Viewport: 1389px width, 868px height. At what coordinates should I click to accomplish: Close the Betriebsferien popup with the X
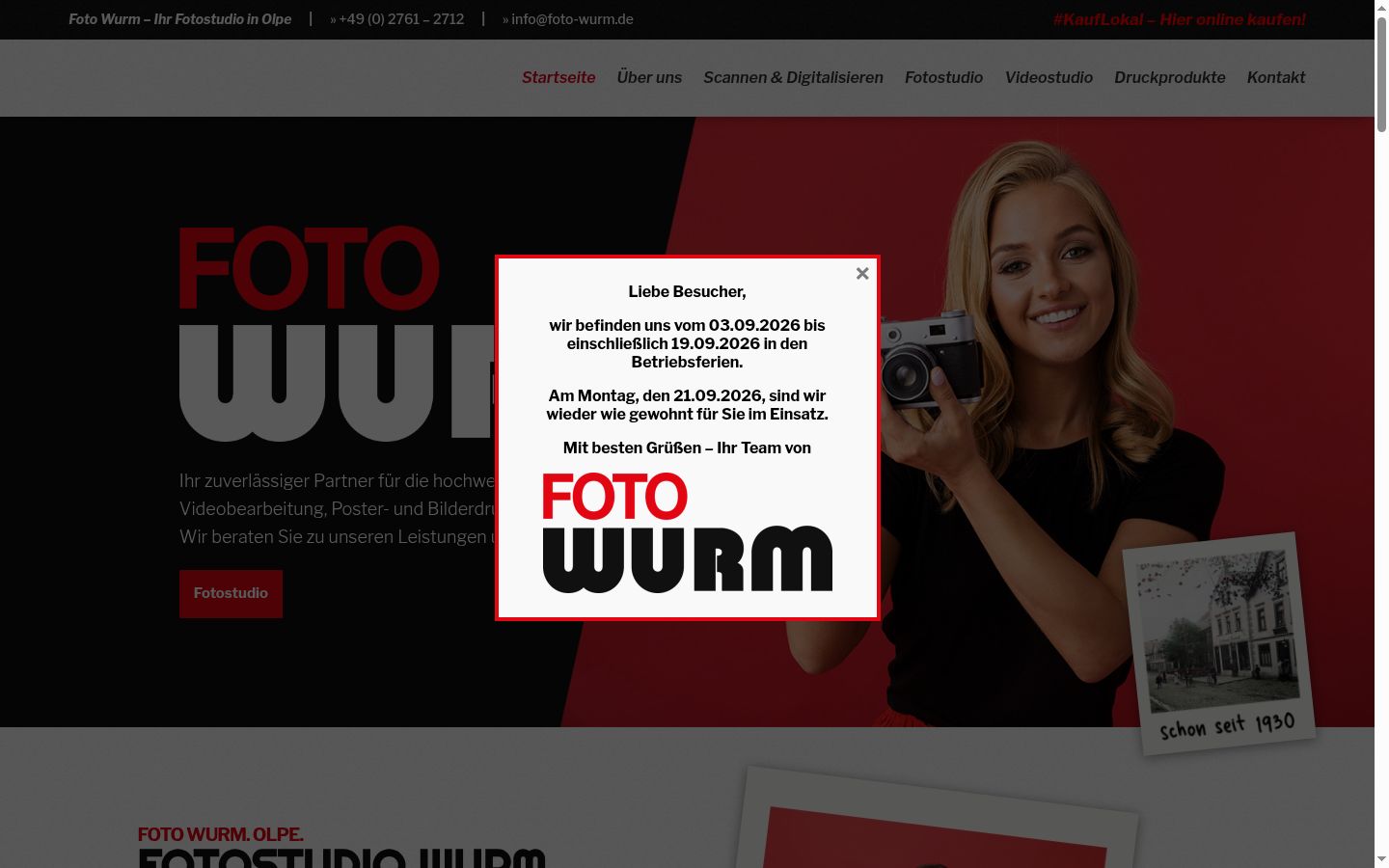862,274
